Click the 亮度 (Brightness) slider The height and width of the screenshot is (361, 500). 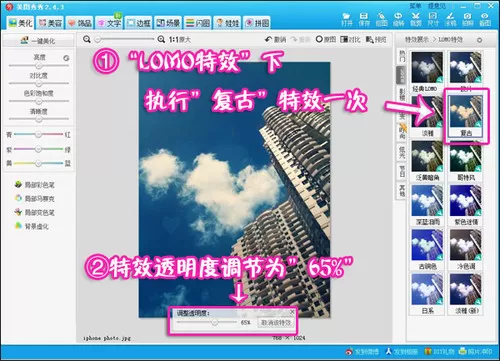point(39,66)
